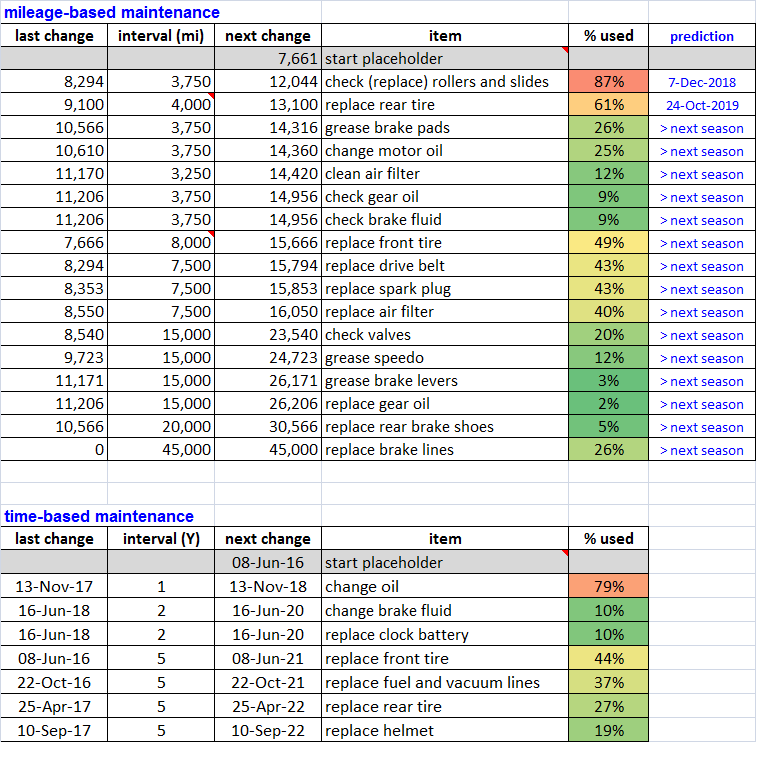
Task: Select the 'change oil' time-based cell
Action: [445, 586]
